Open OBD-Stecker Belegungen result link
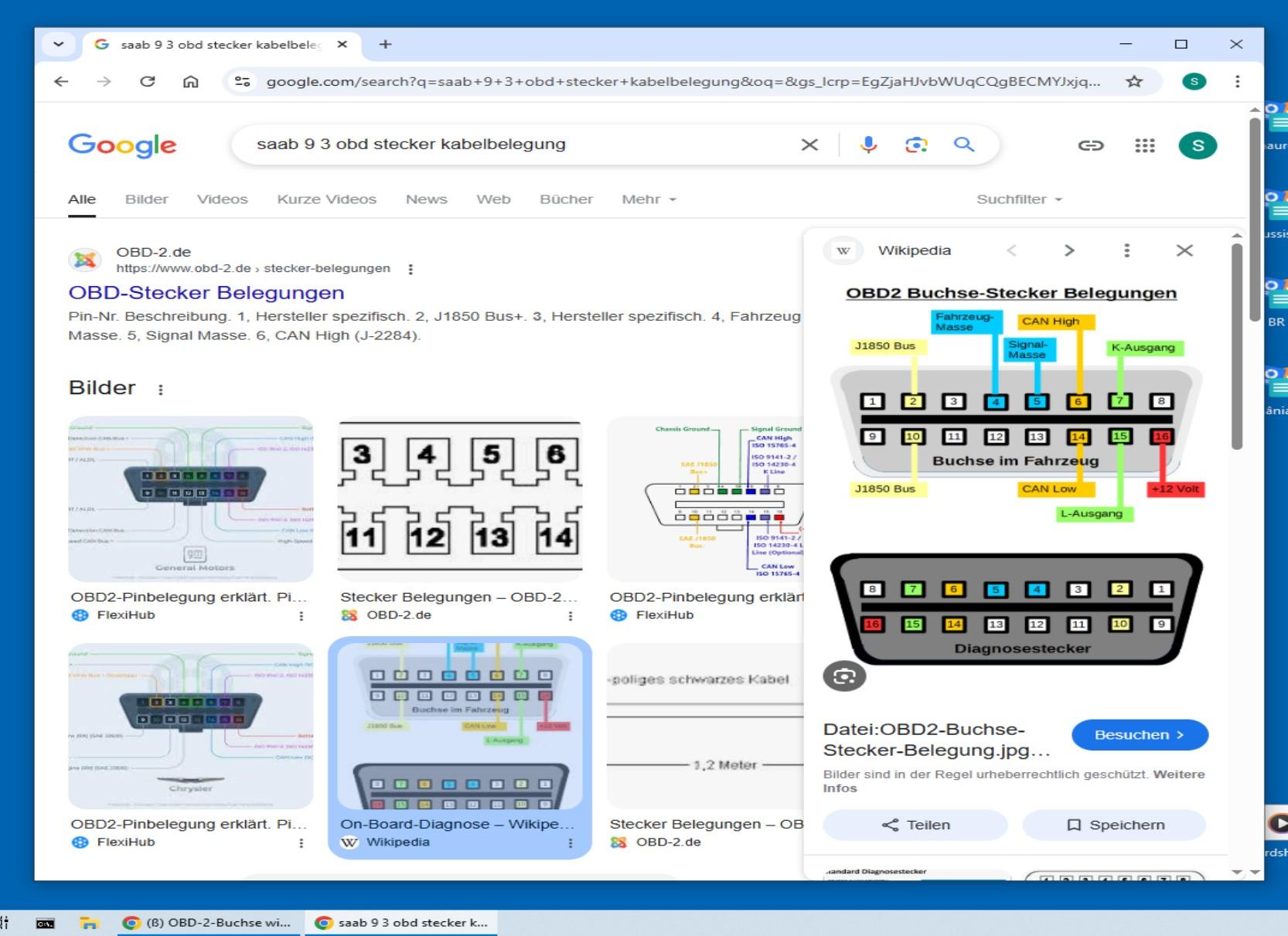 click(x=206, y=293)
